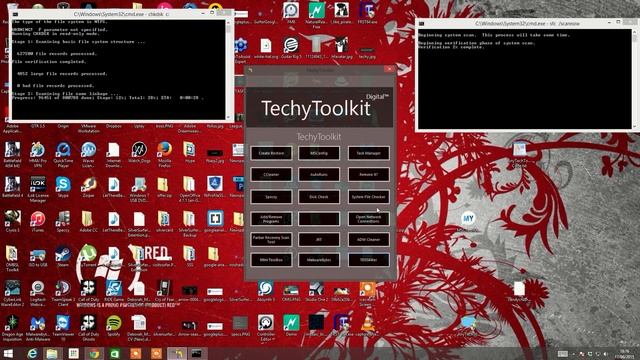This screenshot has height=360, width=640.
Task: Focus sfc /scannow window title bar
Action: (x=527, y=23)
